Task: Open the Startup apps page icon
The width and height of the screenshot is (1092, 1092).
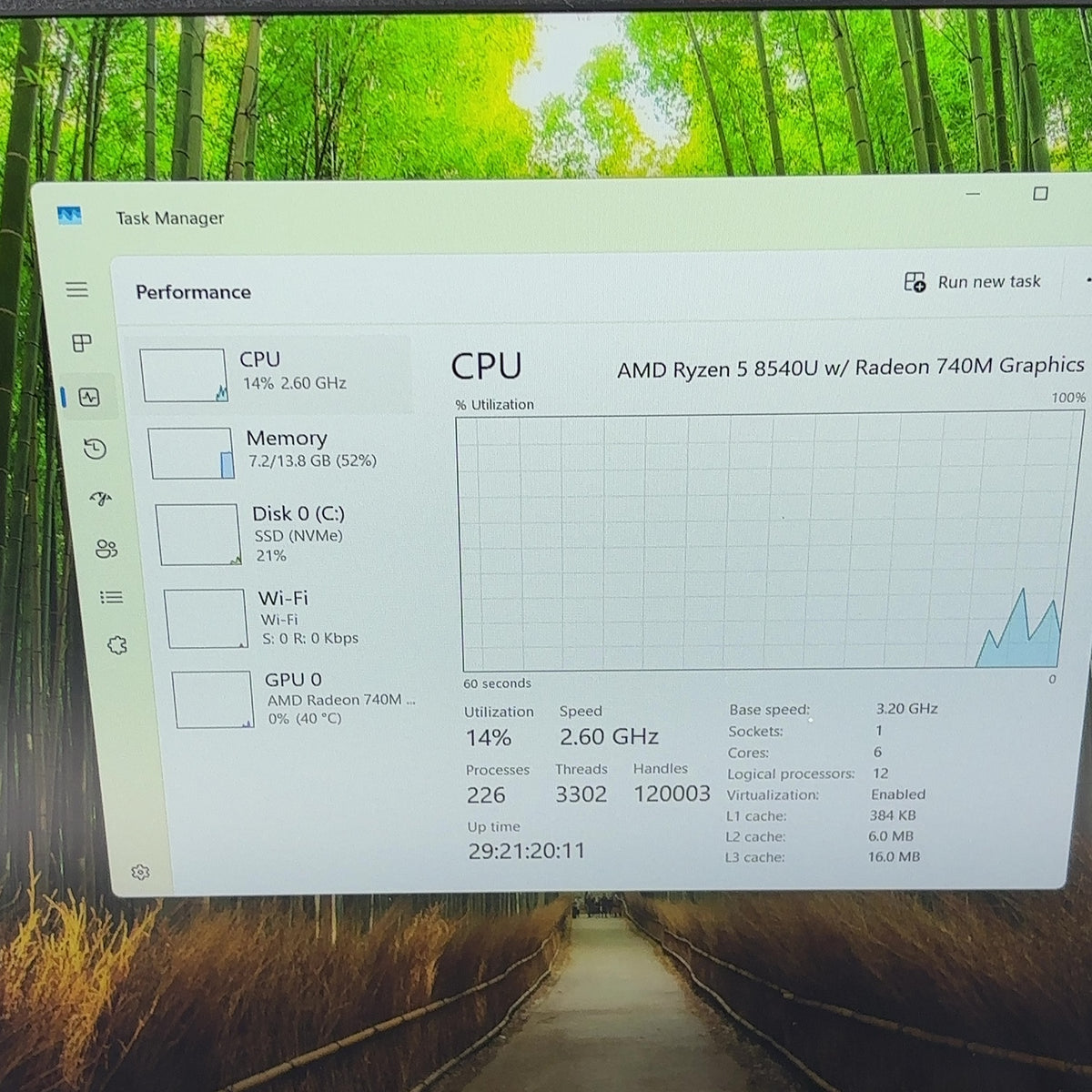Action: coord(101,498)
